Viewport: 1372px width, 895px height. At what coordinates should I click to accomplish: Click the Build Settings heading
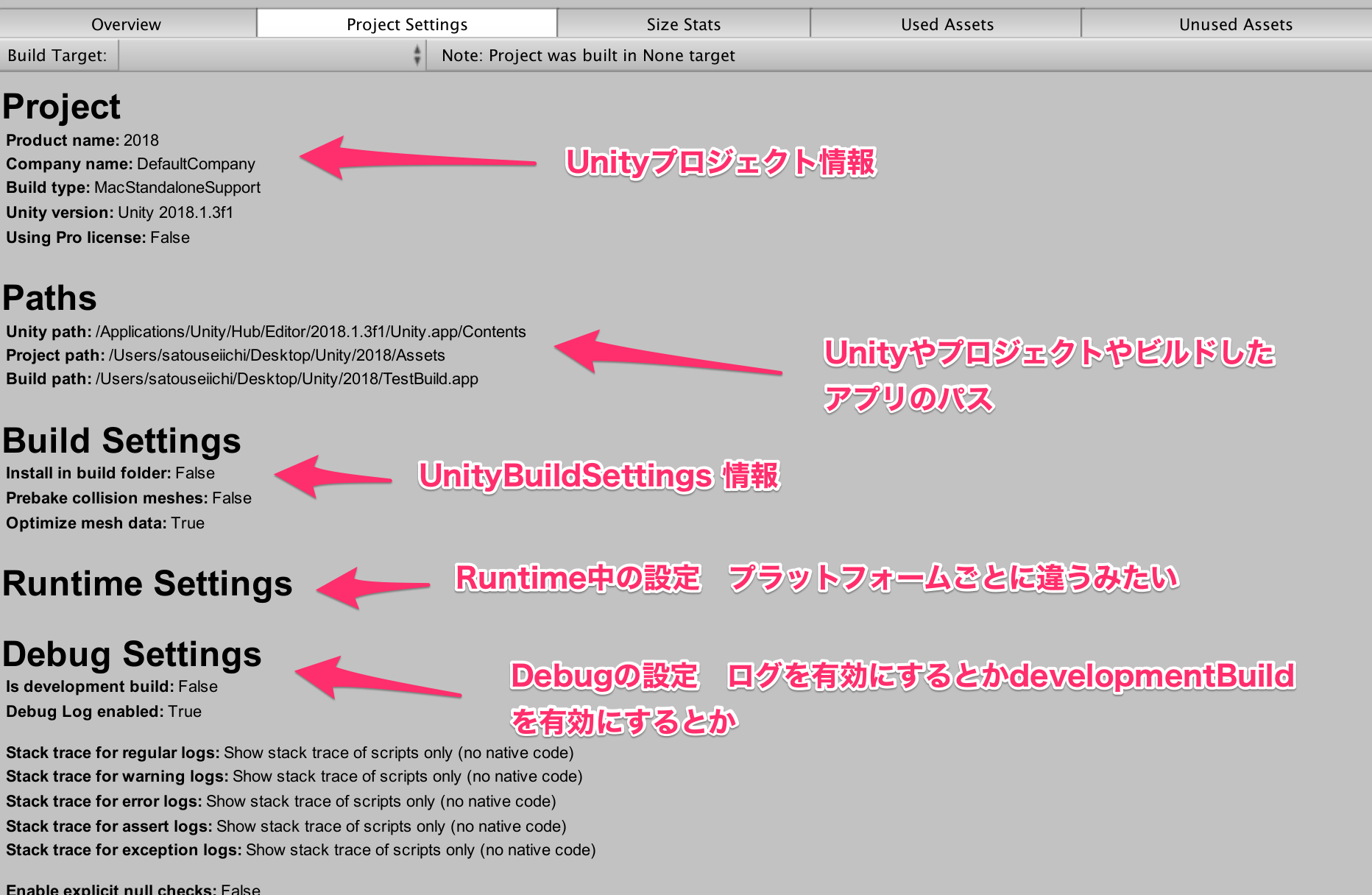point(121,441)
